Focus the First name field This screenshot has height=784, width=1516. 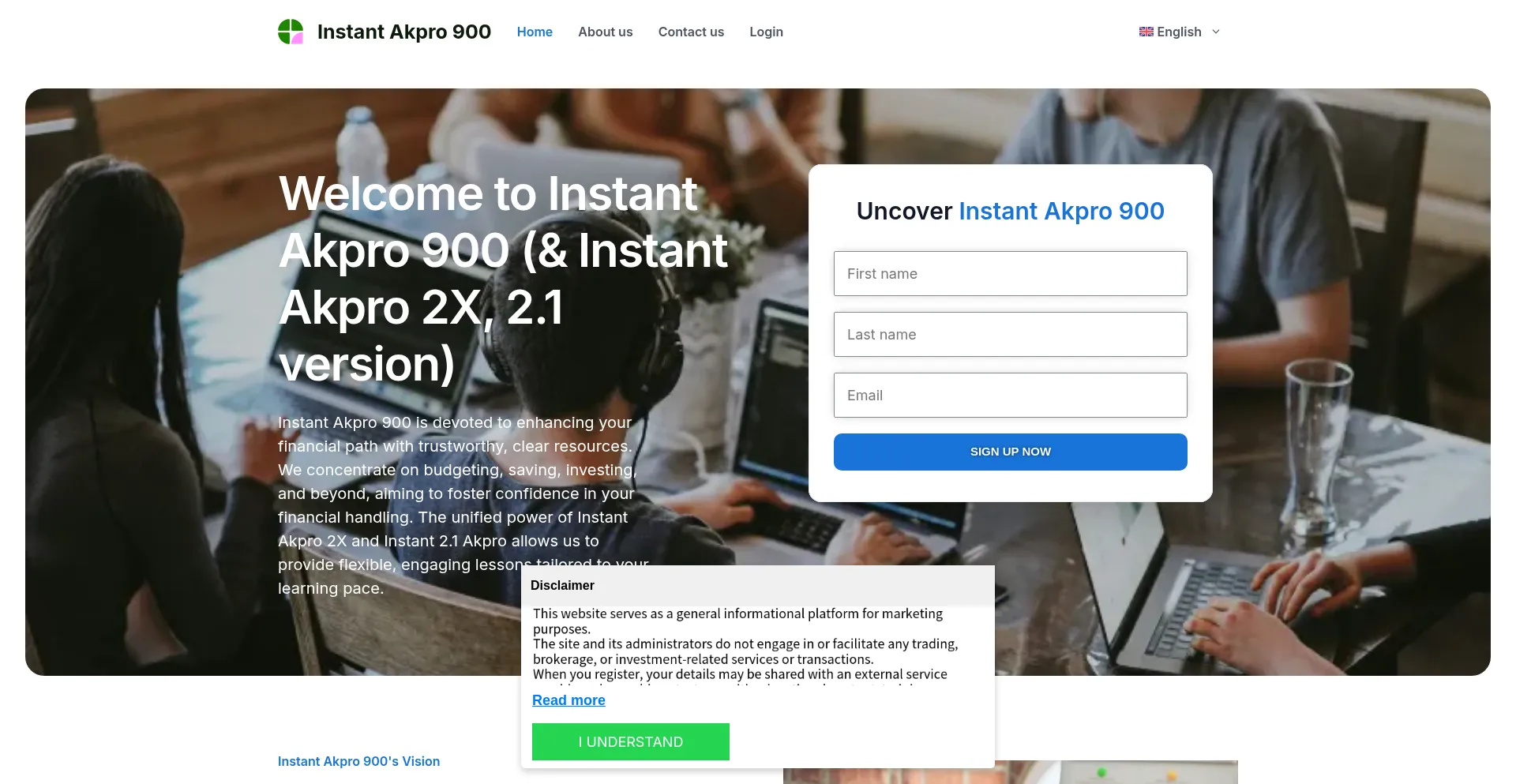(1011, 274)
